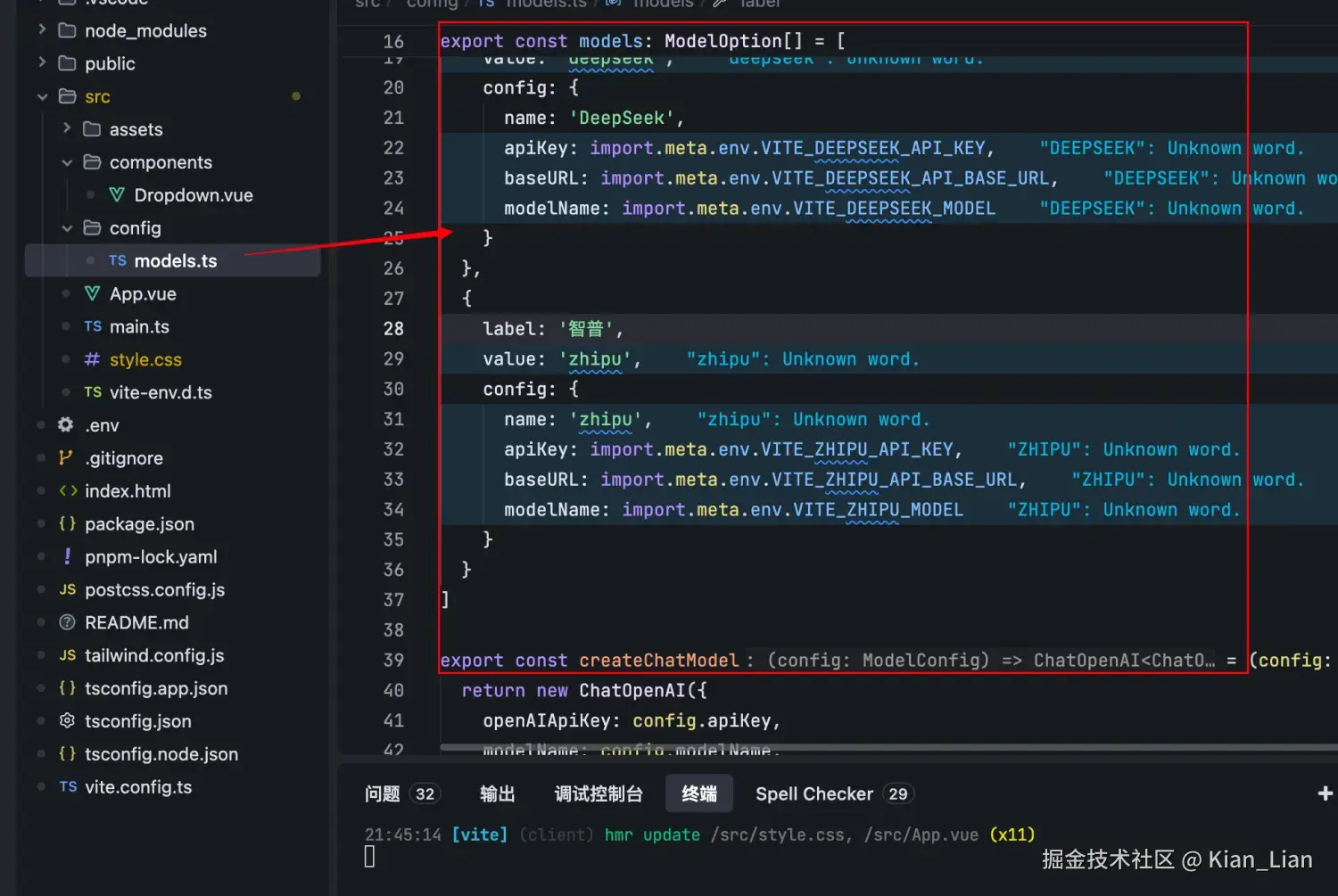Click the braces icon of package.json

pos(67,524)
